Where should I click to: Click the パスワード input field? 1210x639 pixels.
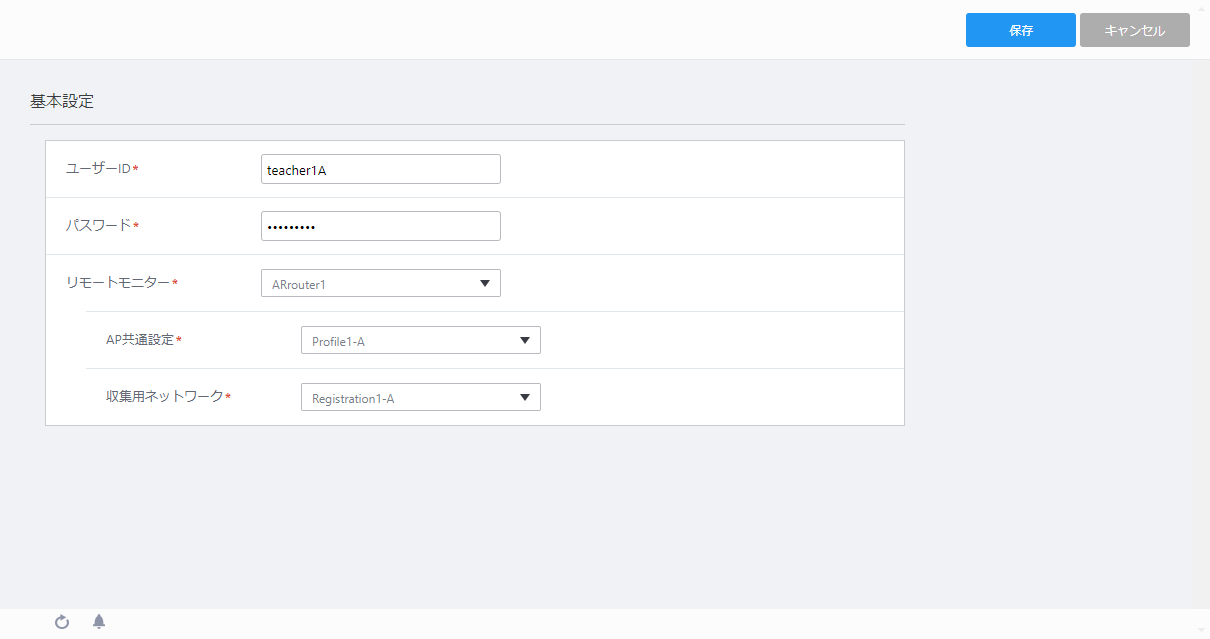click(x=380, y=226)
